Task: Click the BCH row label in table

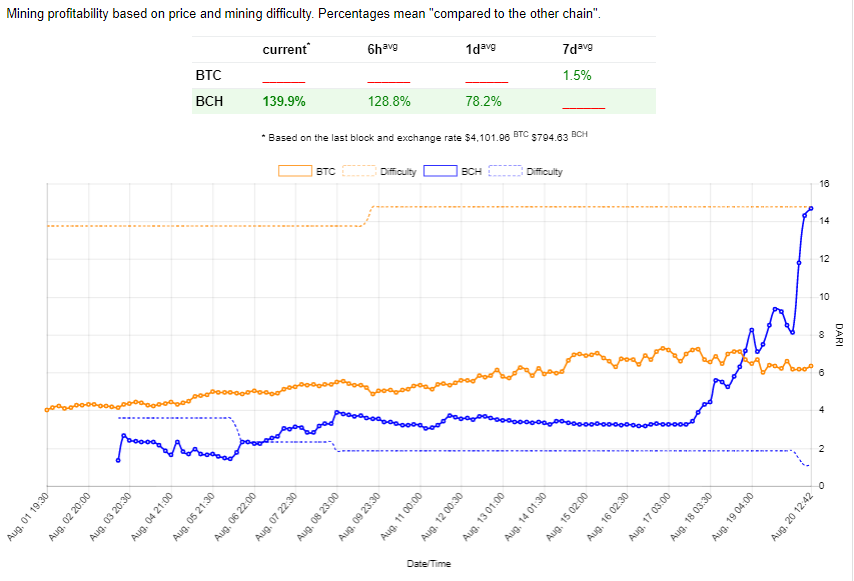Action: [209, 101]
